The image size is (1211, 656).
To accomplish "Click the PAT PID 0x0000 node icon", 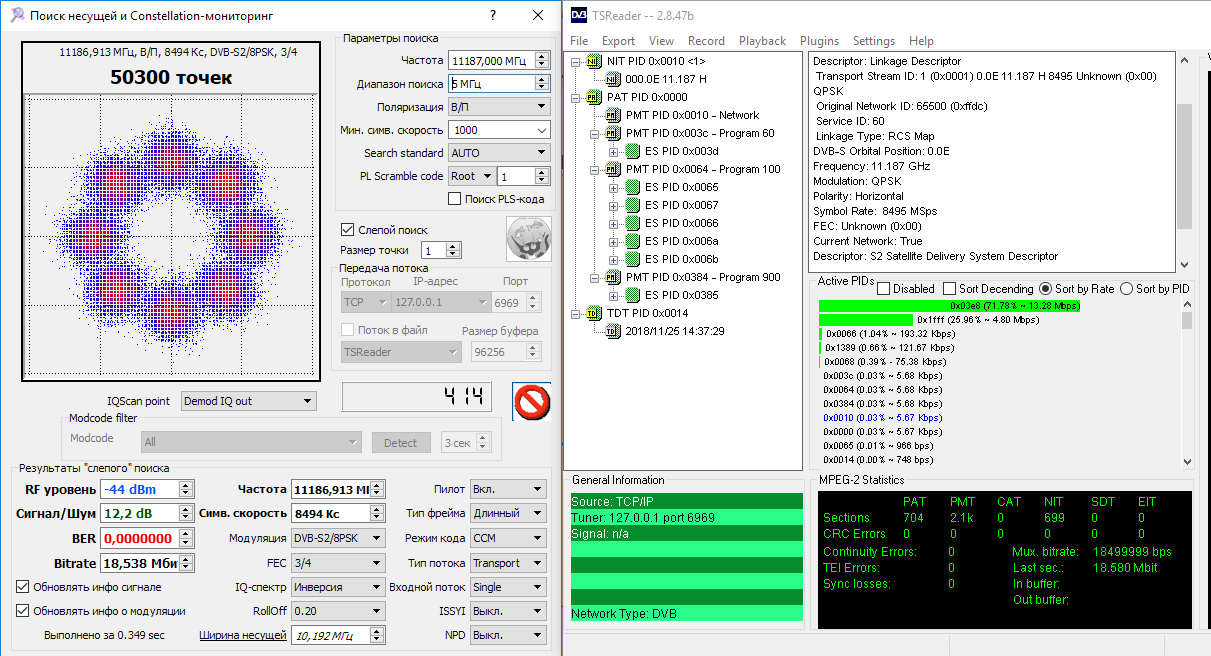I will coord(594,97).
